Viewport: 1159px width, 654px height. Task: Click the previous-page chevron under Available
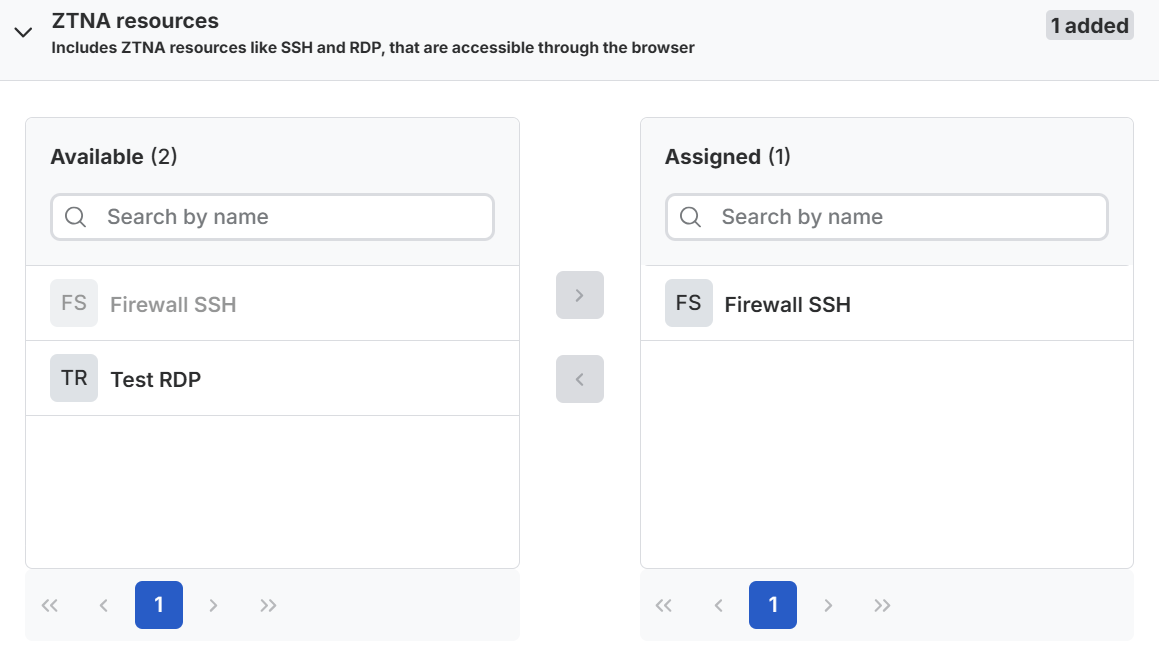click(104, 605)
